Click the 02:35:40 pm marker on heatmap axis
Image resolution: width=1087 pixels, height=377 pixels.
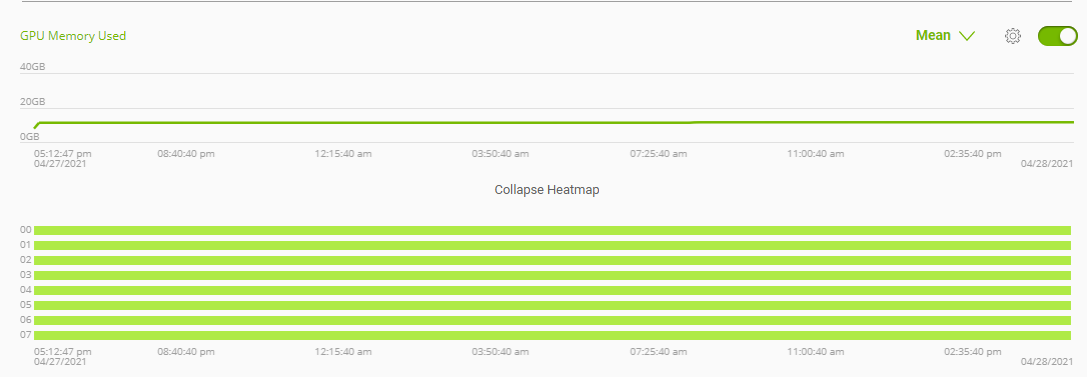pos(973,352)
